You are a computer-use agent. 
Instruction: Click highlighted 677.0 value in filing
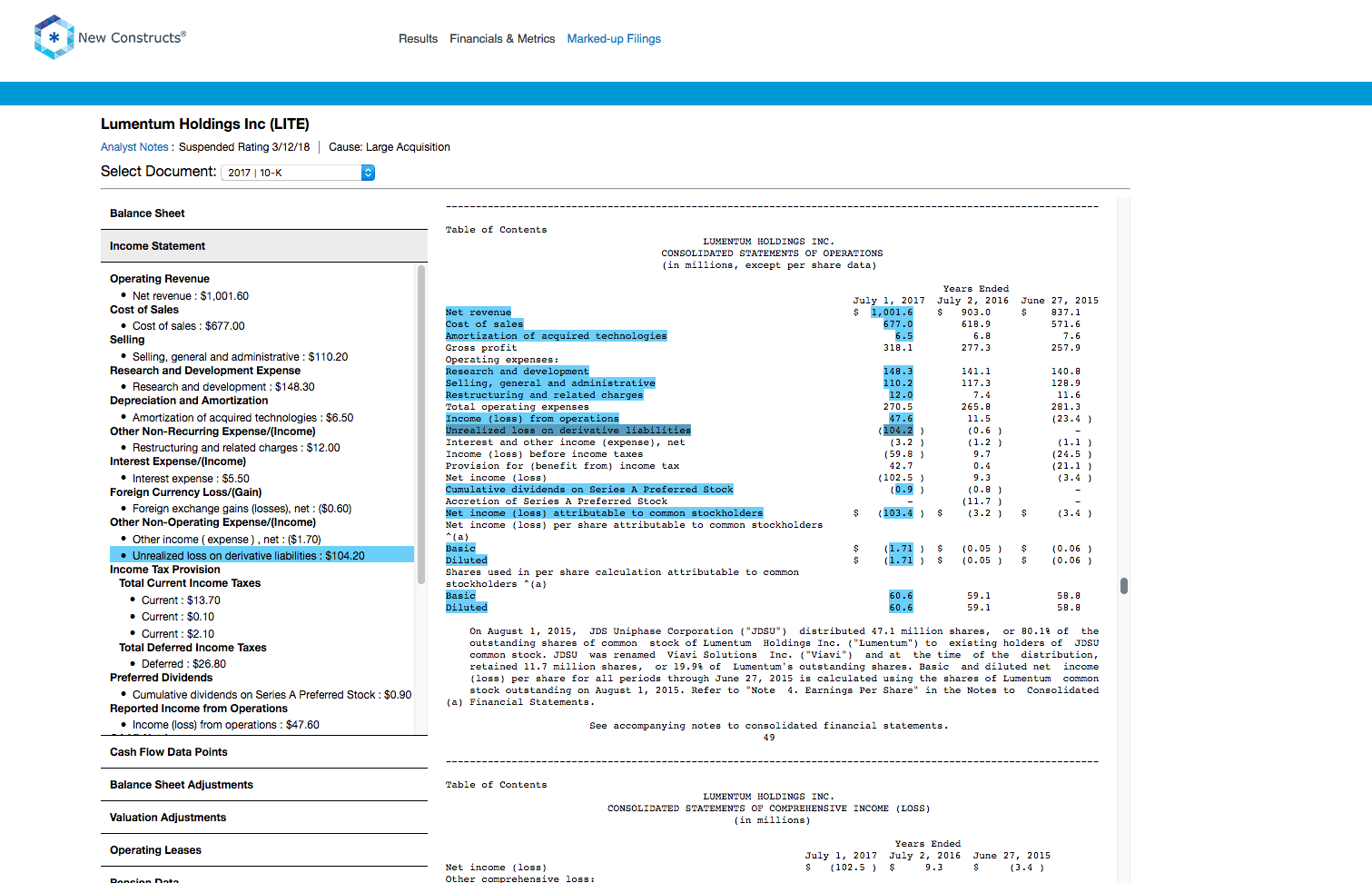click(898, 324)
